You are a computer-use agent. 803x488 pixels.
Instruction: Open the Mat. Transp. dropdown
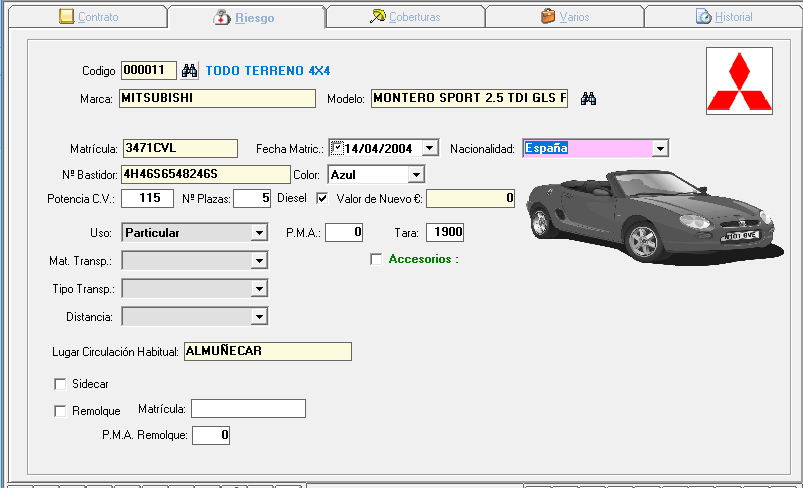[259, 261]
